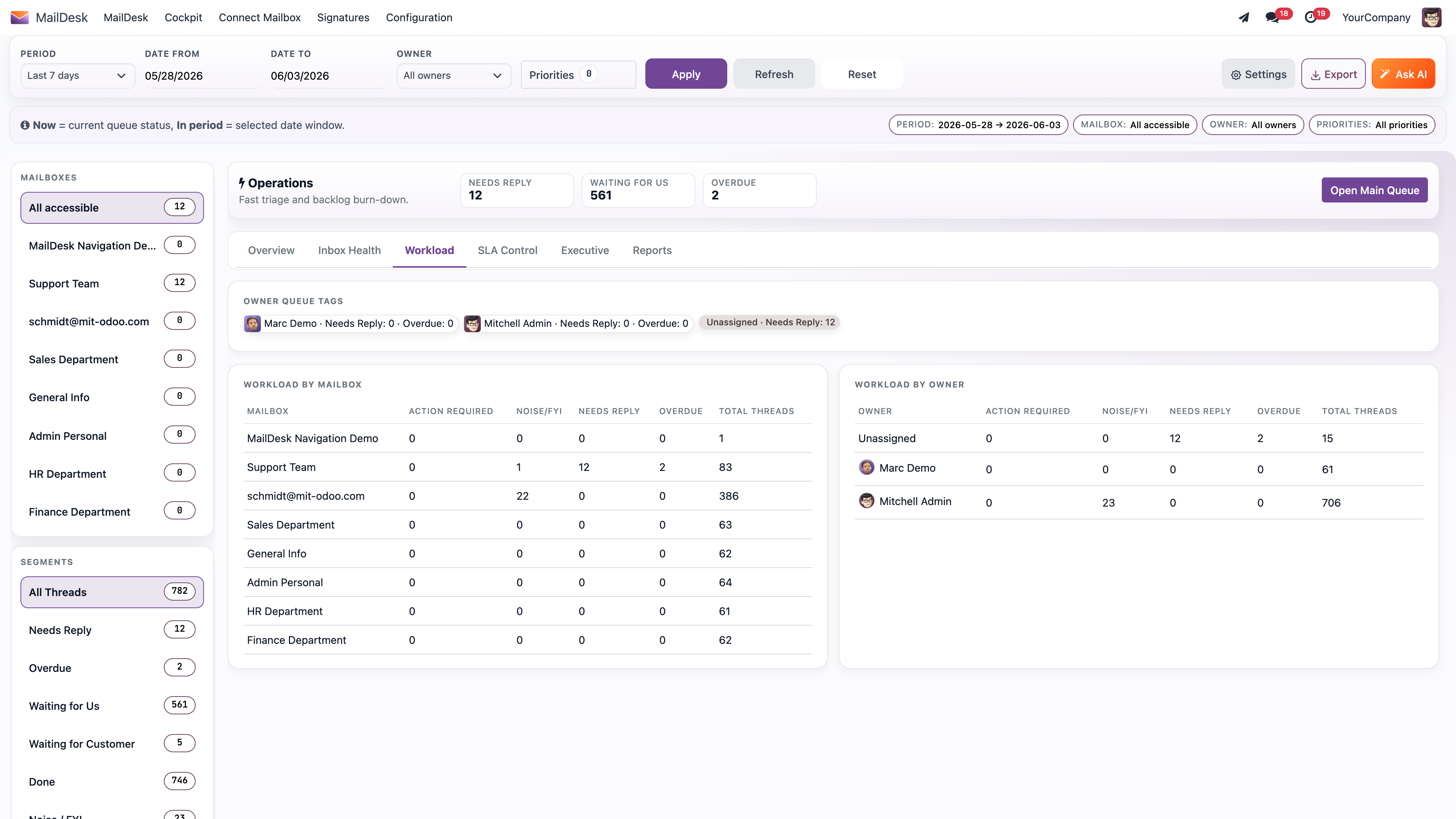Click the Refresh button
This screenshot has height=819, width=1456.
point(774,74)
